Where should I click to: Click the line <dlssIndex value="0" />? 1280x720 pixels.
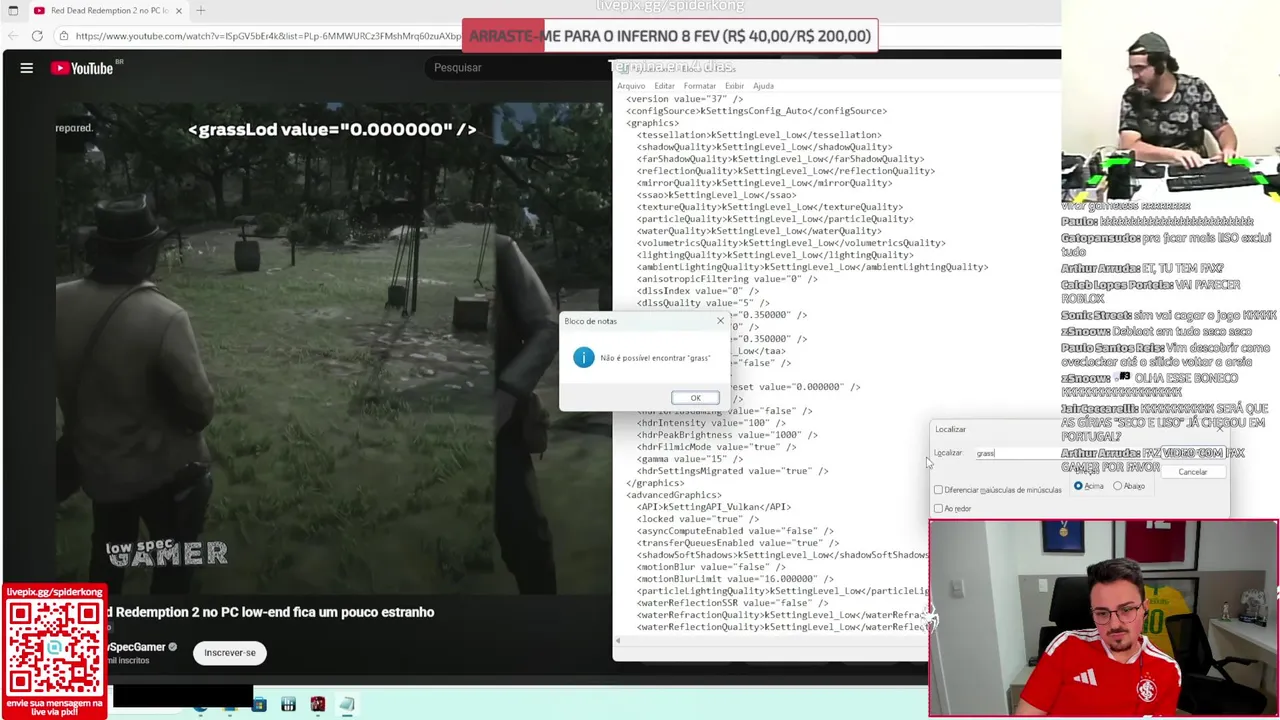click(x=698, y=291)
